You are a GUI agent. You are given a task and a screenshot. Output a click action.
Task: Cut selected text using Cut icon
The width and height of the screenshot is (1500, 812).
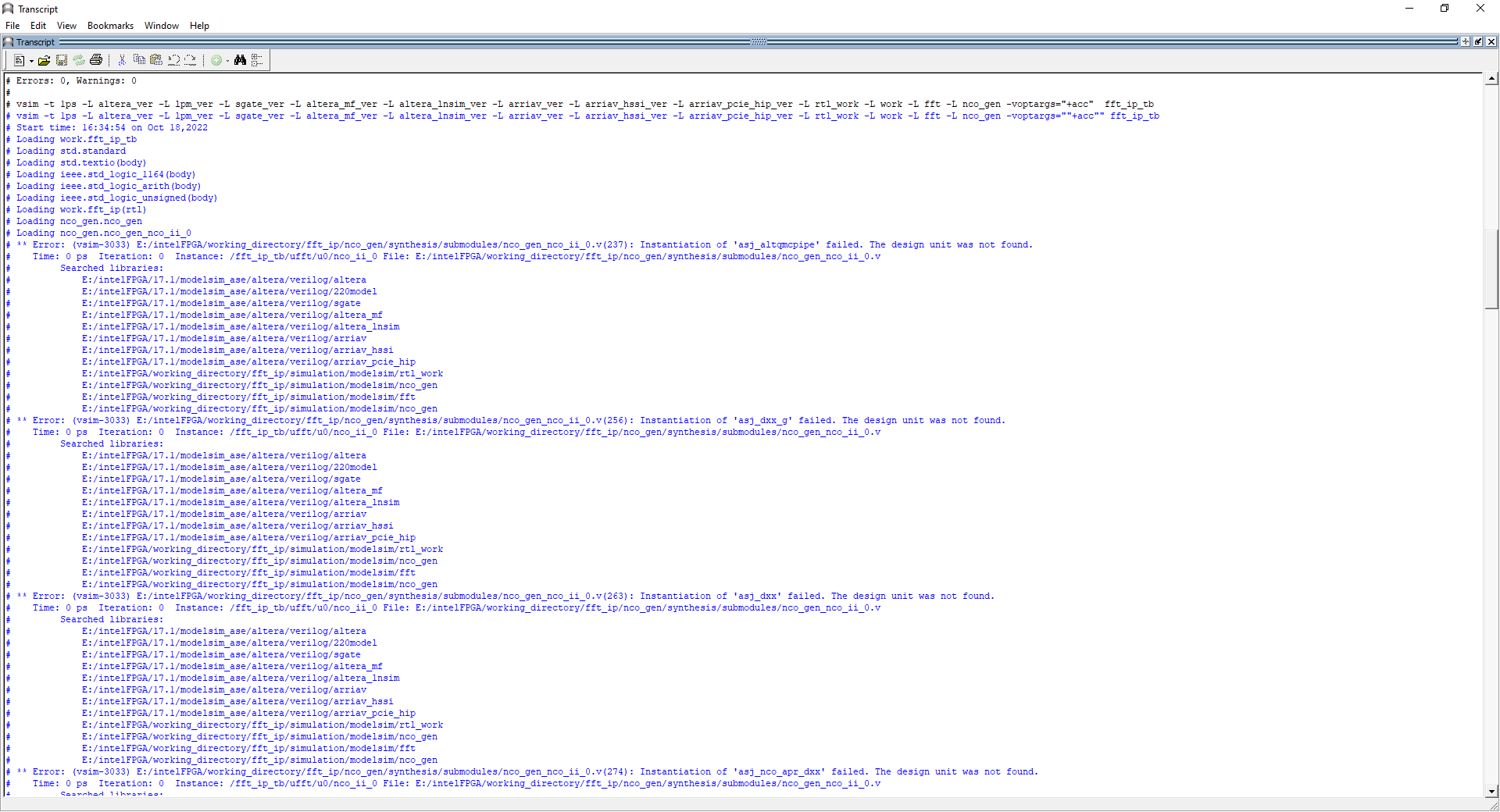pos(122,59)
